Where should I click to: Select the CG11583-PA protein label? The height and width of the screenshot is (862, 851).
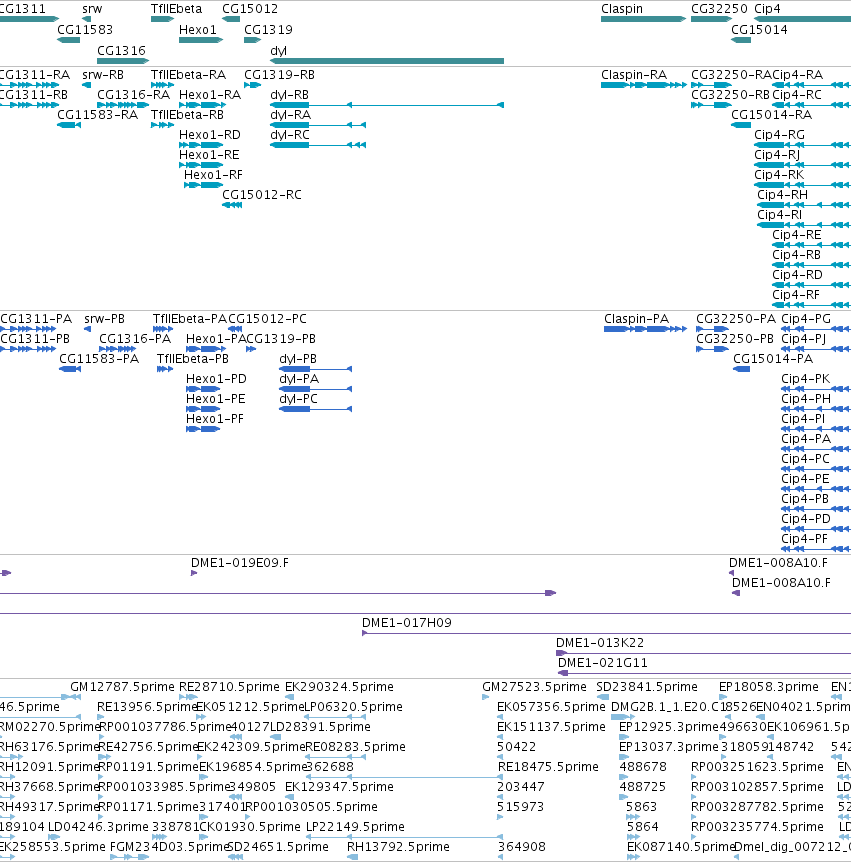tap(99, 359)
